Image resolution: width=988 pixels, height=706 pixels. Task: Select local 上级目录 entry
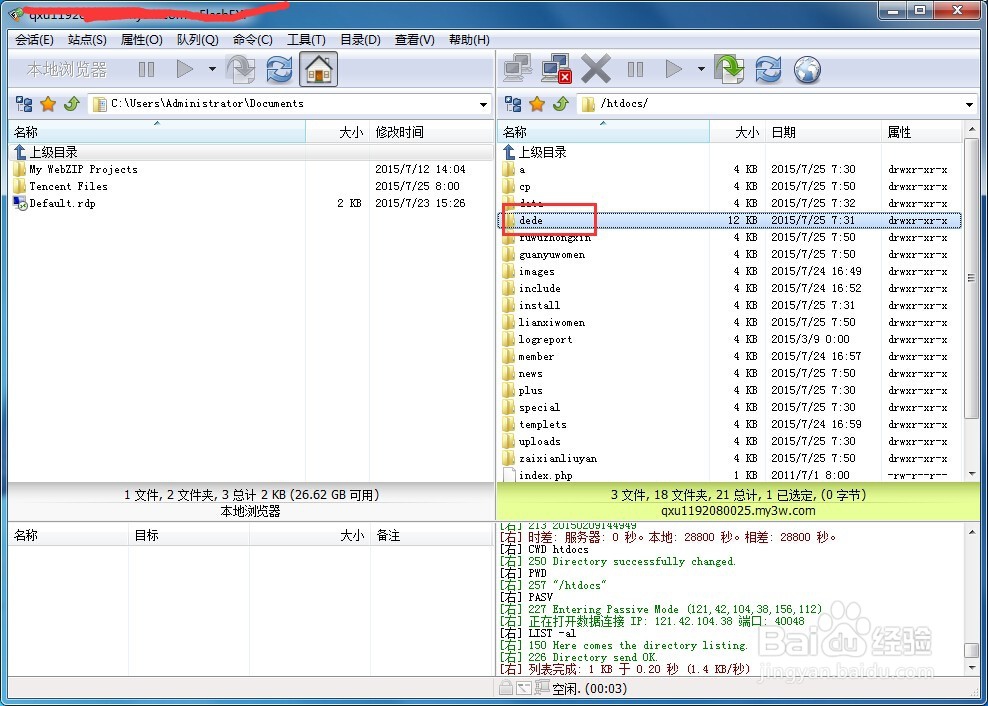(251, 152)
